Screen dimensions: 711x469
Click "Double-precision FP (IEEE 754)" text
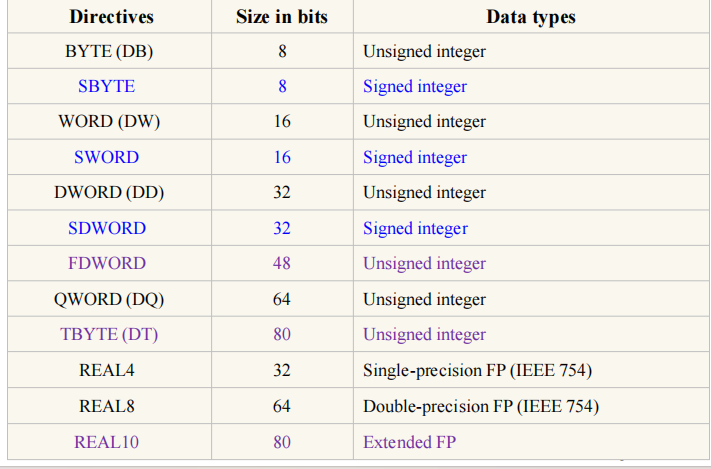(x=481, y=406)
